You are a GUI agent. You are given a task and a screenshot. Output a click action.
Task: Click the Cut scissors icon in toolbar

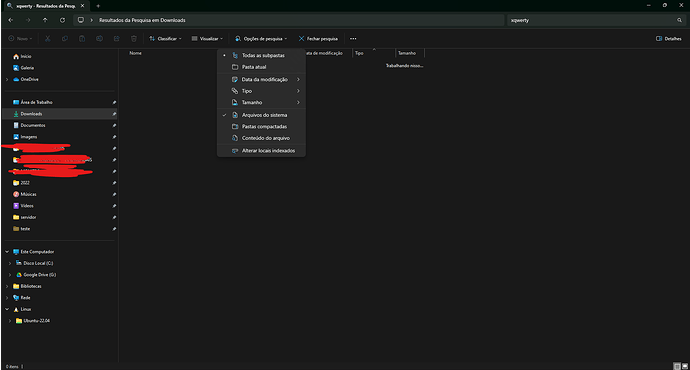click(x=48, y=39)
